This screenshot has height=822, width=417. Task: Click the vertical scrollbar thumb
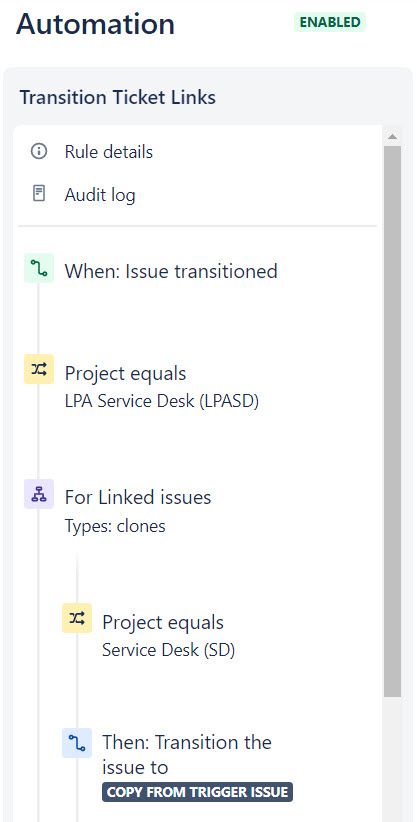pyautogui.click(x=392, y=421)
